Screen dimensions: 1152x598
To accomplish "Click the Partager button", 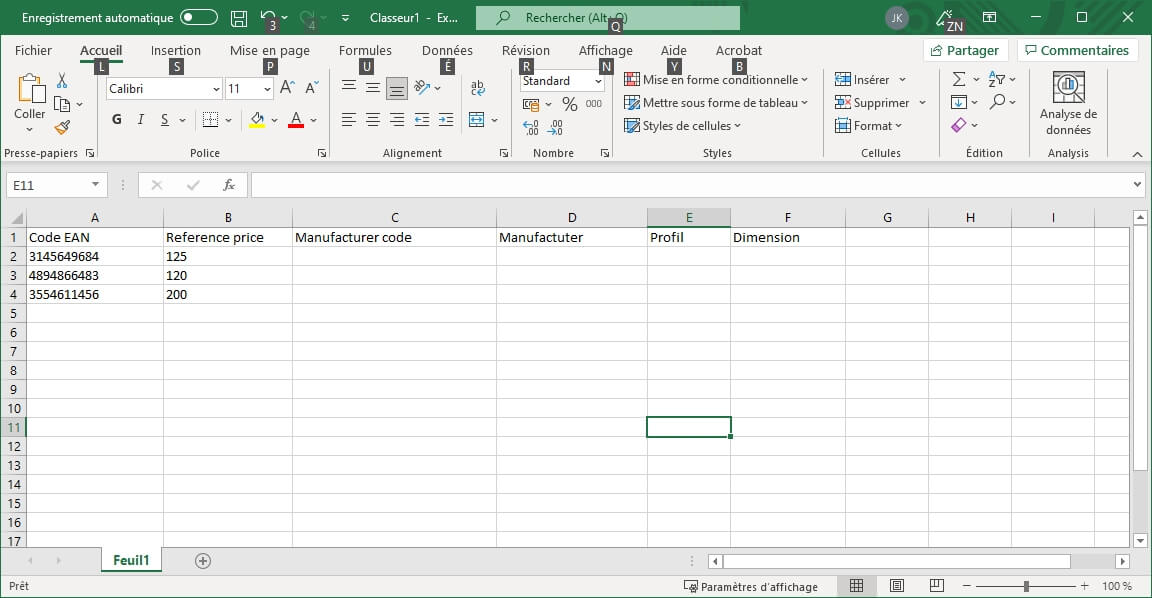I will coord(965,50).
